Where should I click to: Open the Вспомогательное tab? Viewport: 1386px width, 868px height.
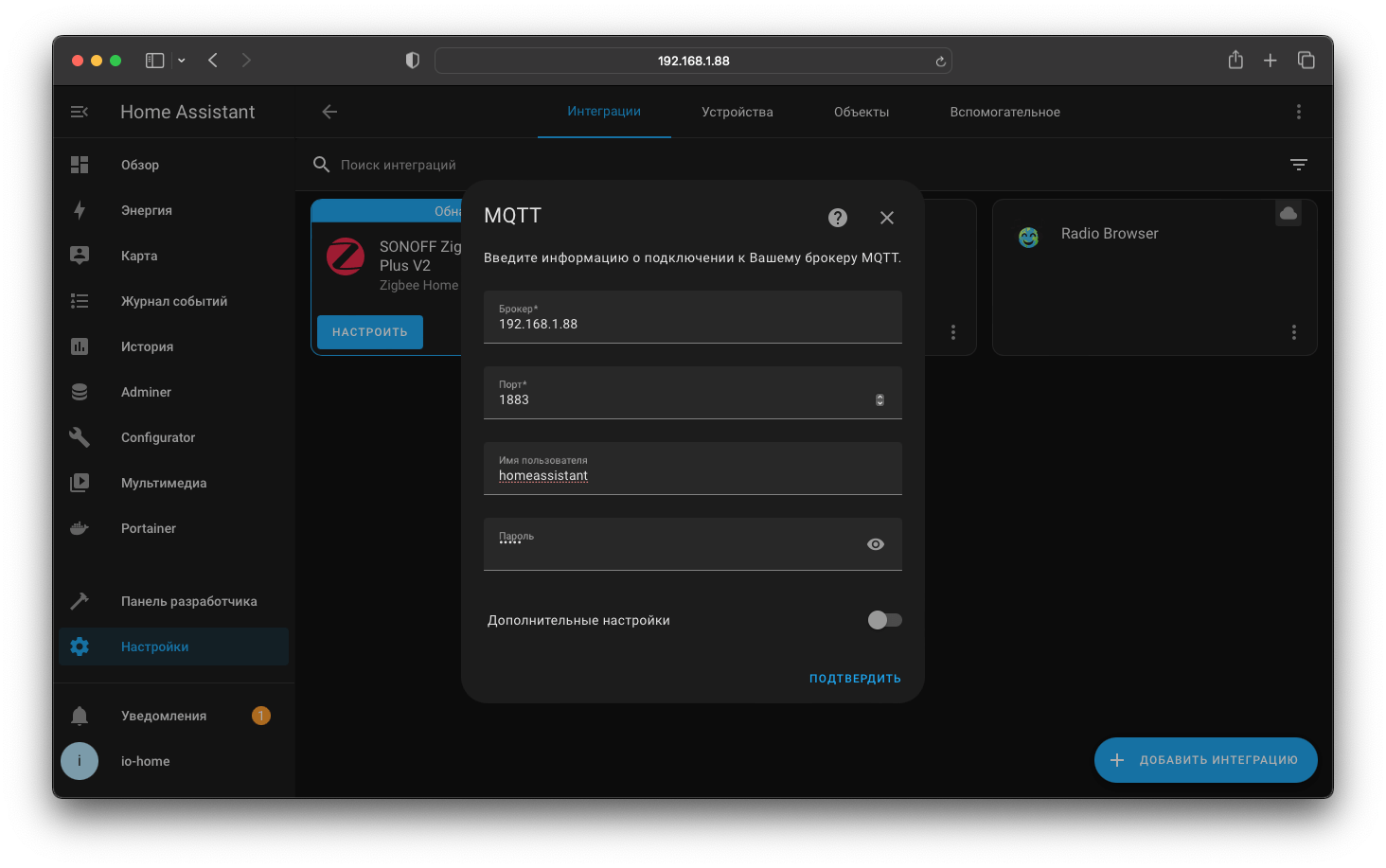[x=1004, y=111]
